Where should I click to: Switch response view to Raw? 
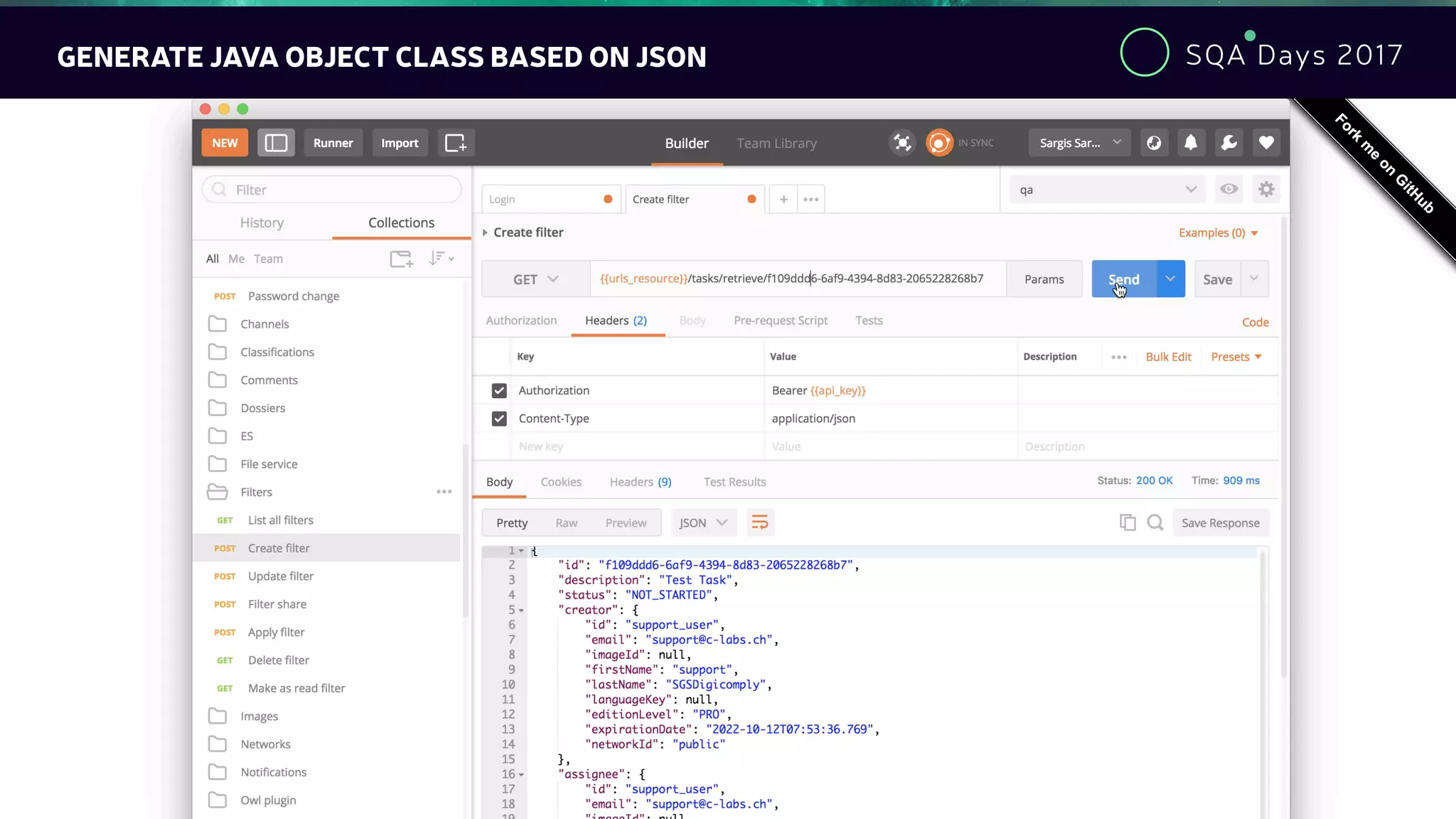click(566, 523)
